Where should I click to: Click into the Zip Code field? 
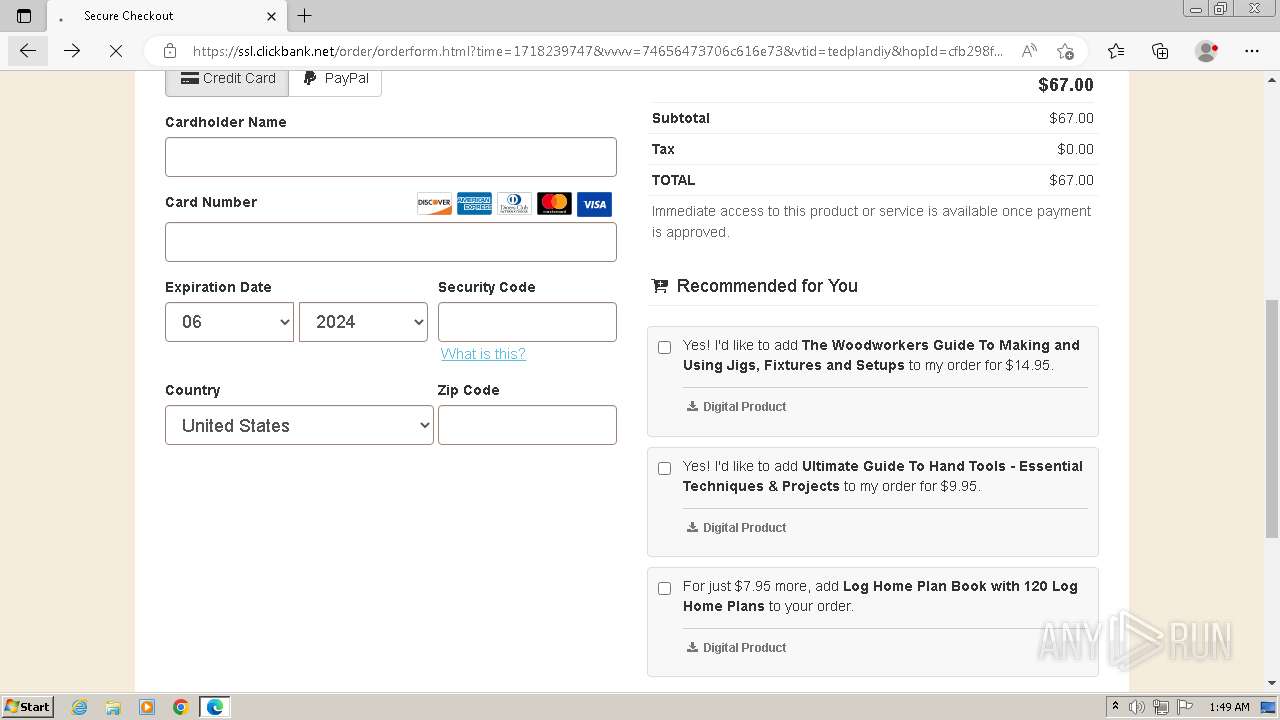tap(527, 425)
